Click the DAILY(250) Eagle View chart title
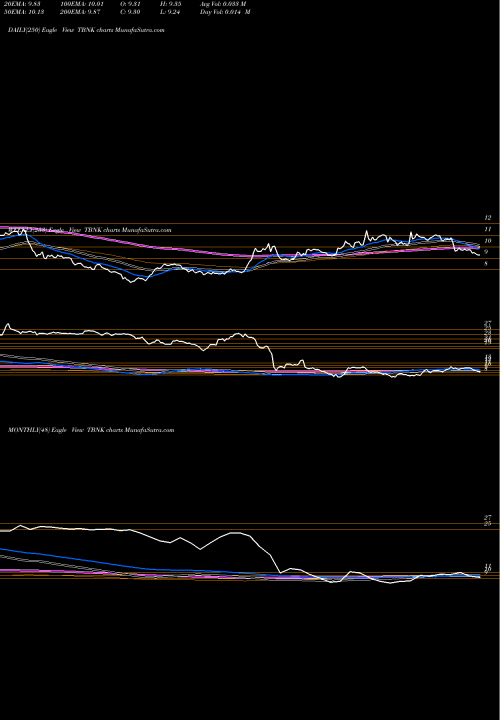This screenshot has width=500, height=720. pyautogui.click(x=86, y=30)
